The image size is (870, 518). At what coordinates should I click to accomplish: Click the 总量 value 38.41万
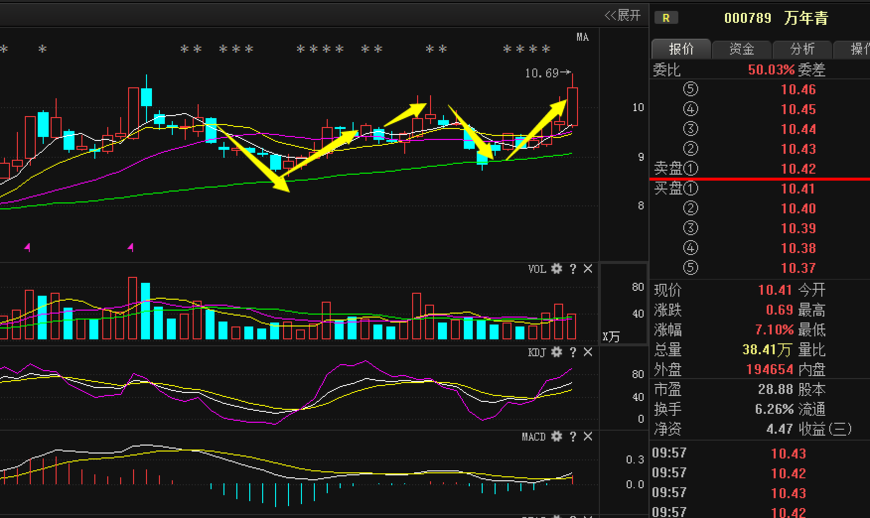click(767, 349)
